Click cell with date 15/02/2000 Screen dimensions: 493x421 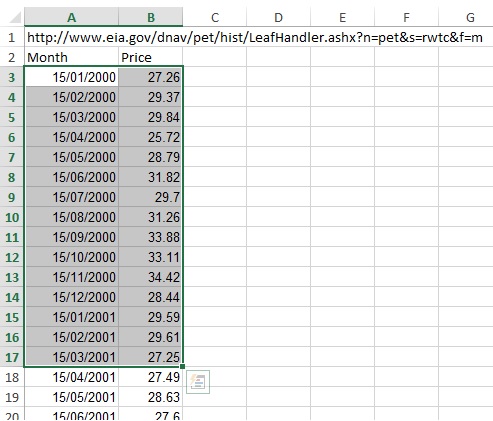71,97
